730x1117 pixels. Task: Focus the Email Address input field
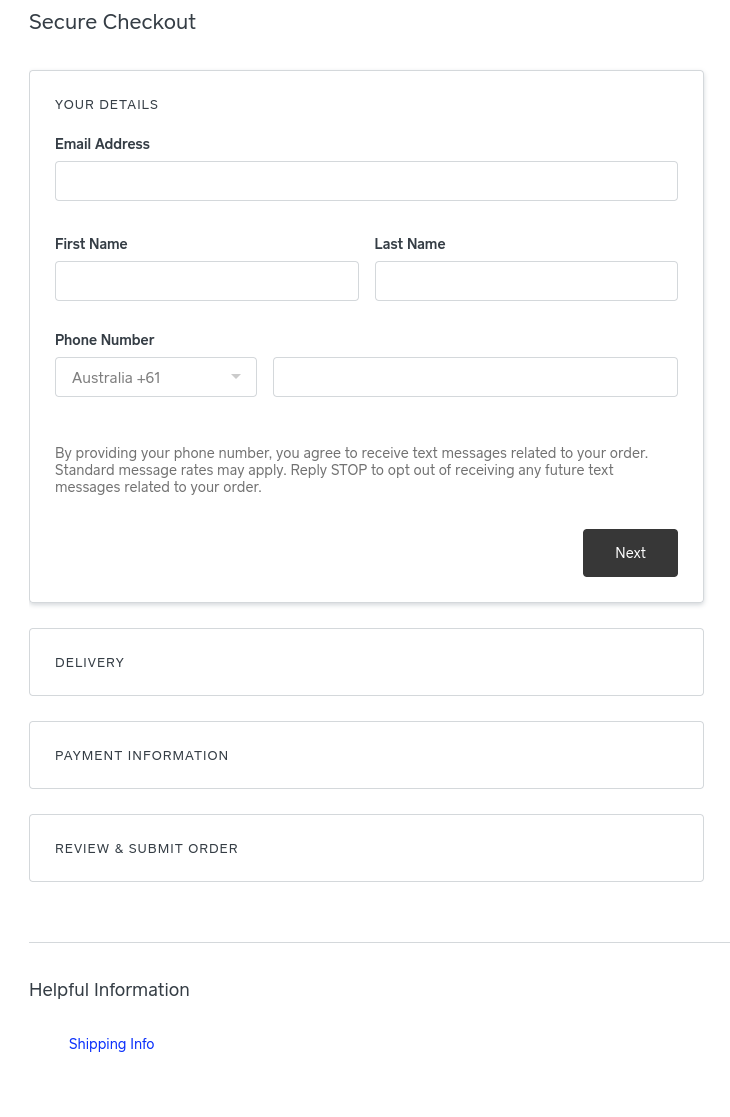coord(366,181)
